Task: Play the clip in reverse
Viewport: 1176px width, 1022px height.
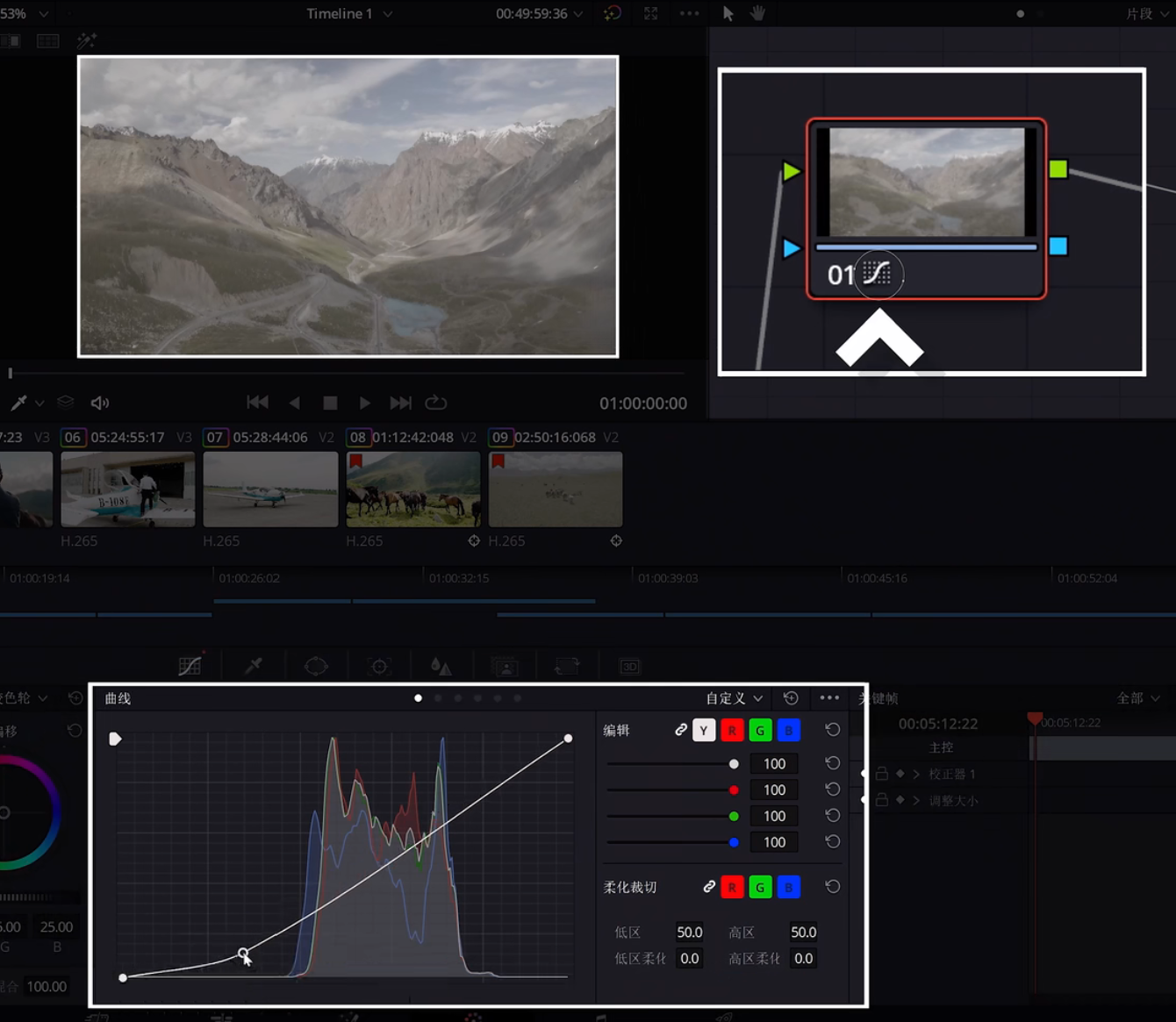Action: click(295, 403)
